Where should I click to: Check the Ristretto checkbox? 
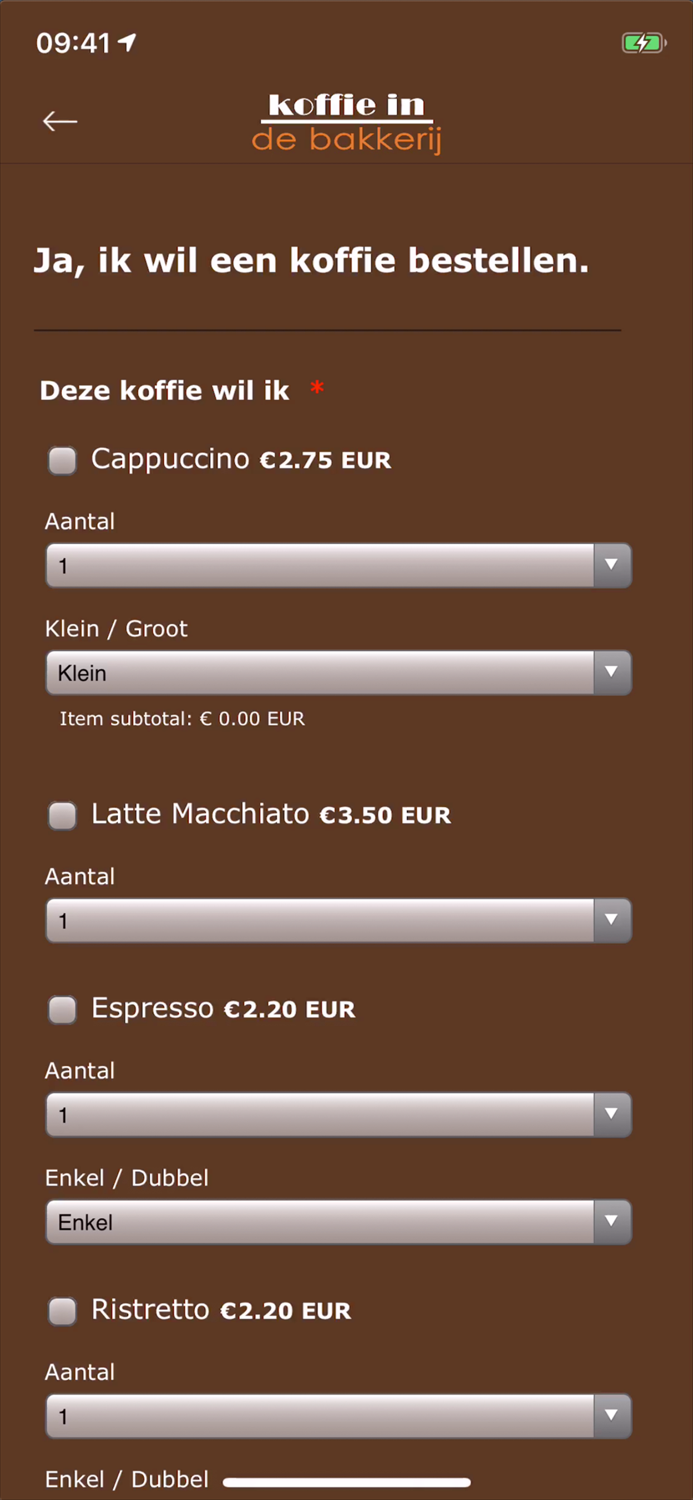[62, 1311]
